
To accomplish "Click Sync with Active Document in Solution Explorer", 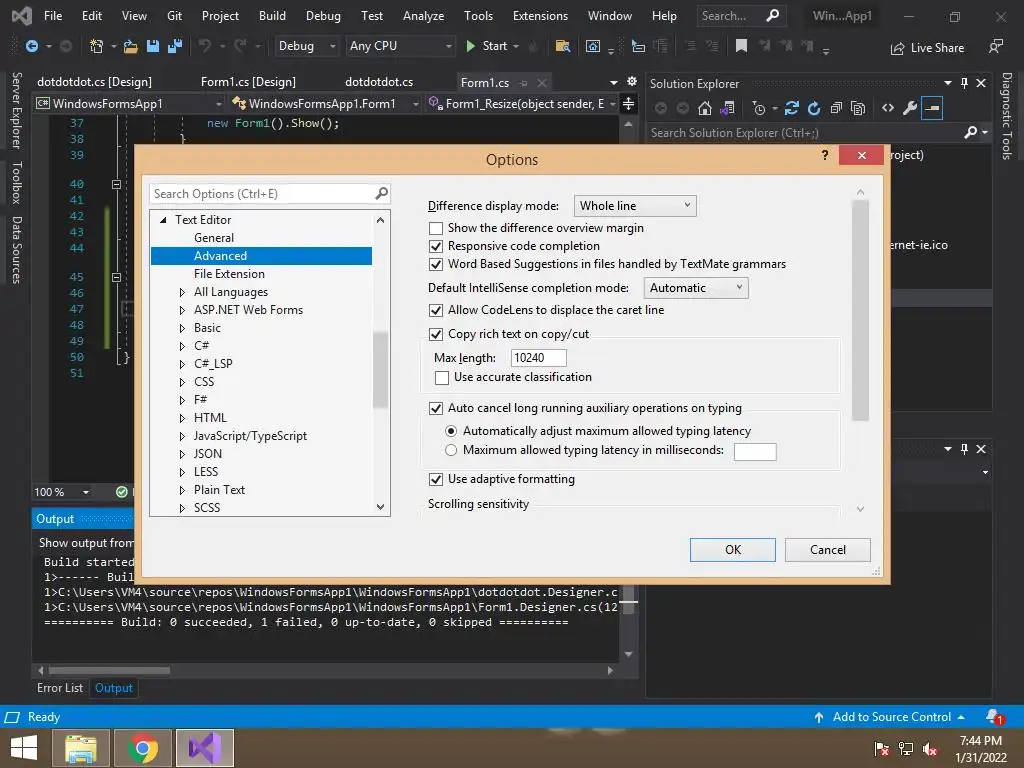I will click(792, 108).
